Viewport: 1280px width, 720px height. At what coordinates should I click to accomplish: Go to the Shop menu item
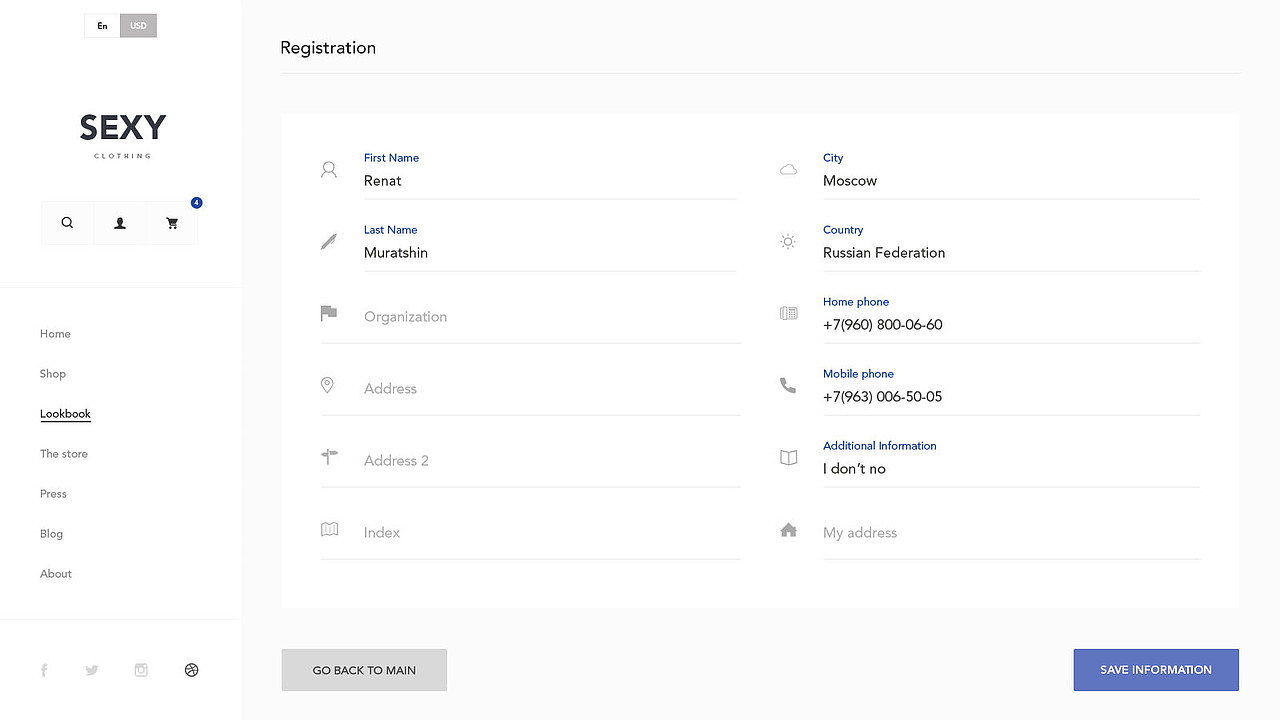click(x=53, y=374)
